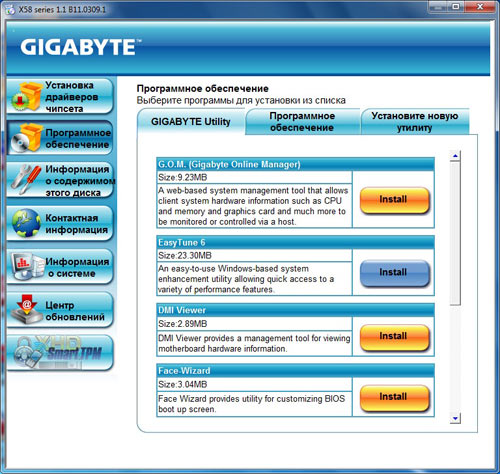Open Контактная информация section
This screenshot has height=474, width=500.
point(60,224)
